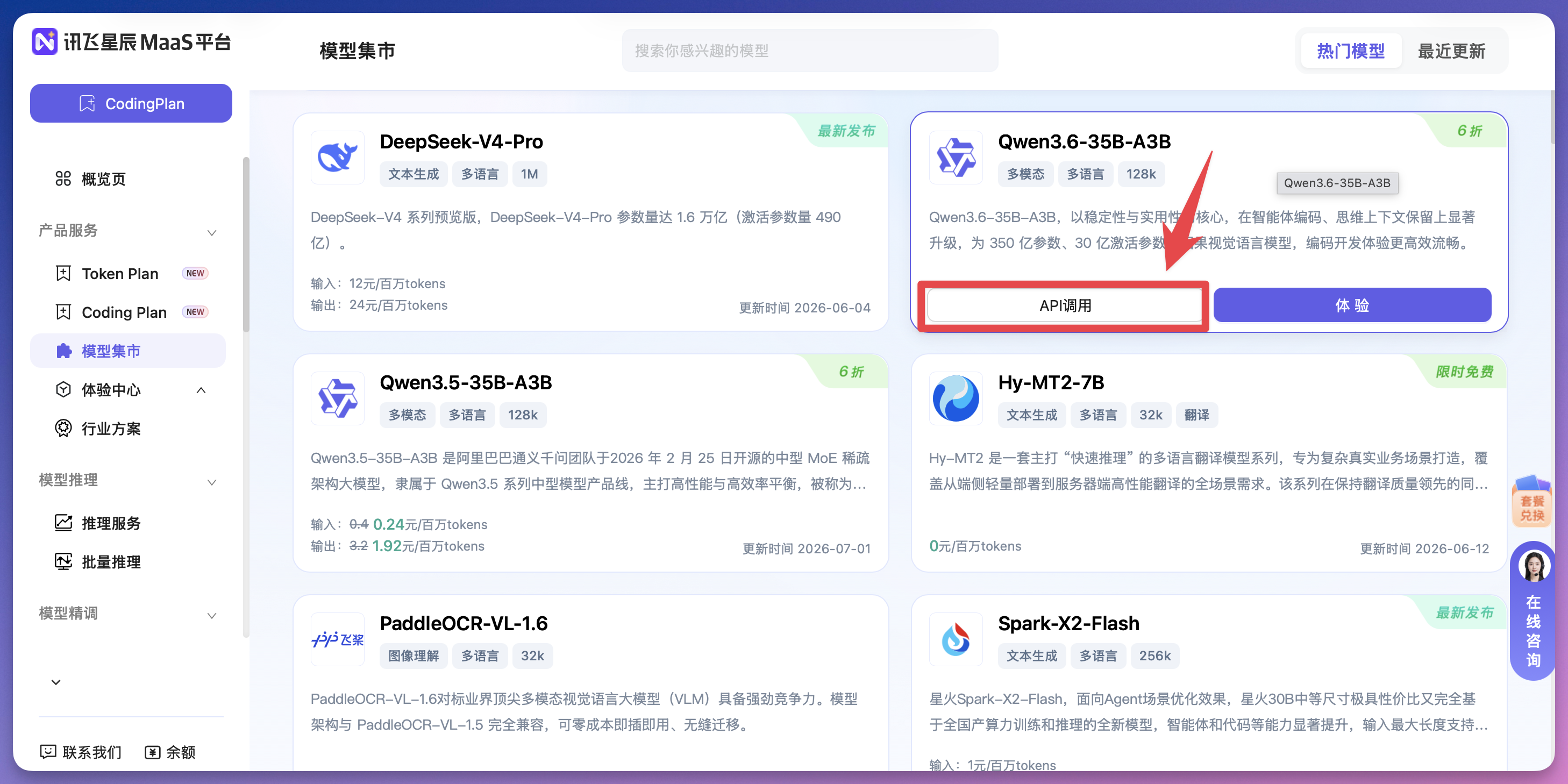Screen dimensions: 1568x784
Task: Click the 推理服务 chart icon
Action: 63,523
